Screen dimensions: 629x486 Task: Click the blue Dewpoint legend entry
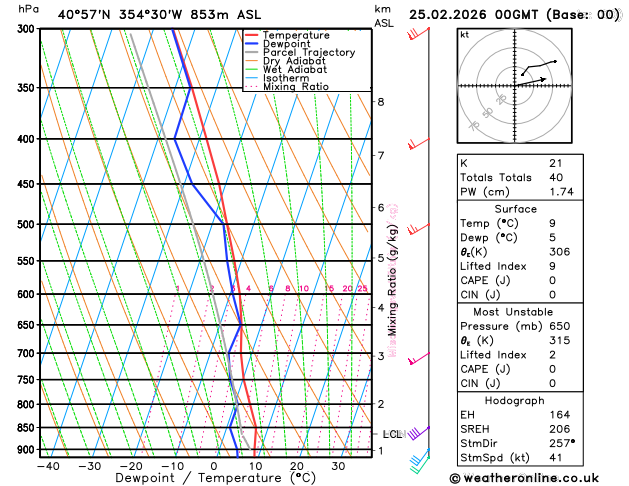278,44
